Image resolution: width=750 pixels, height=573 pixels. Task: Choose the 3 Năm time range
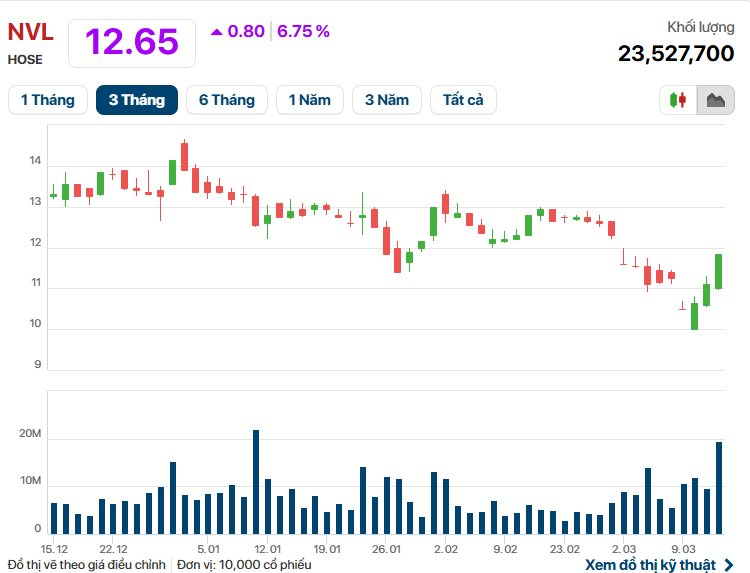pos(387,100)
